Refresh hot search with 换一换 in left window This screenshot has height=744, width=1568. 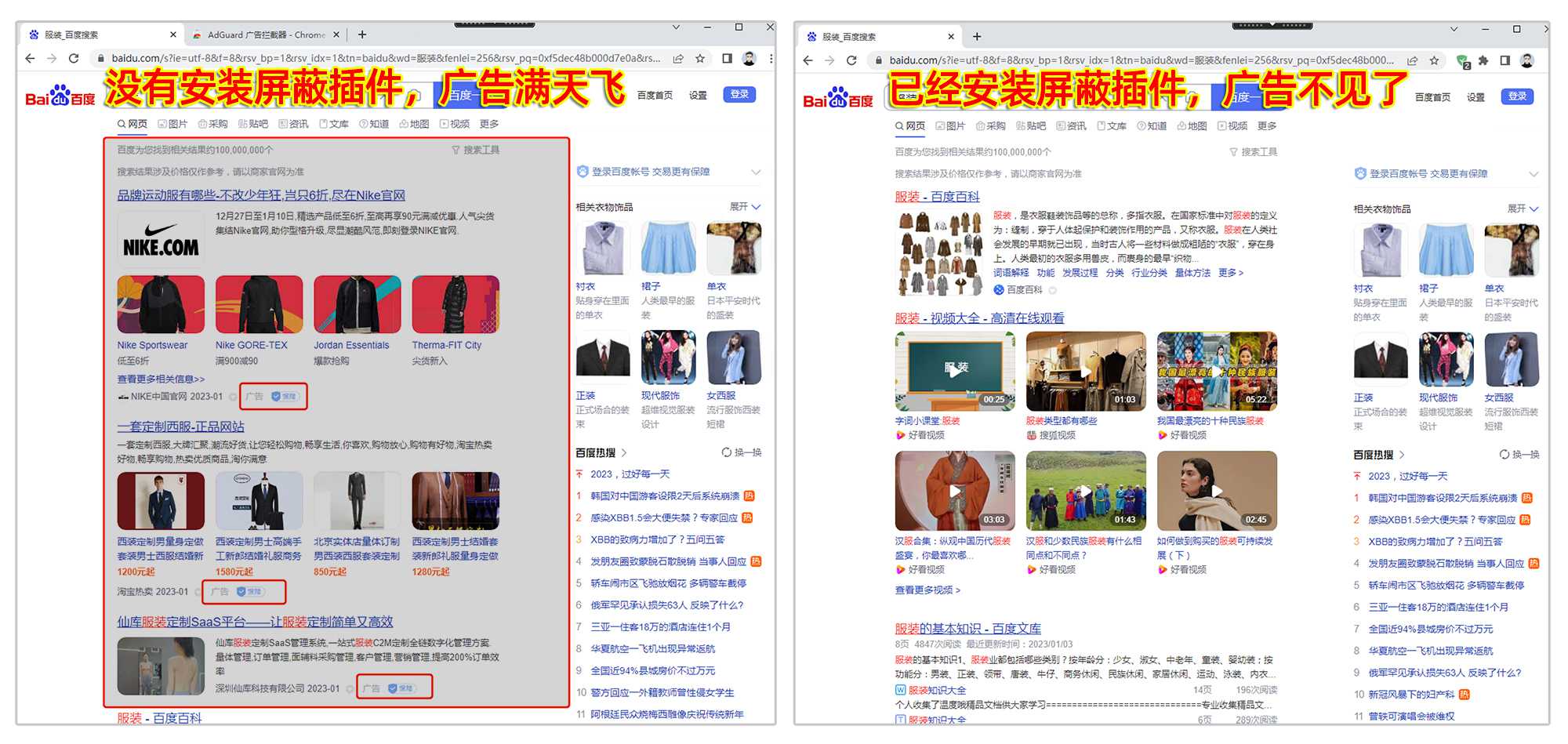click(742, 452)
